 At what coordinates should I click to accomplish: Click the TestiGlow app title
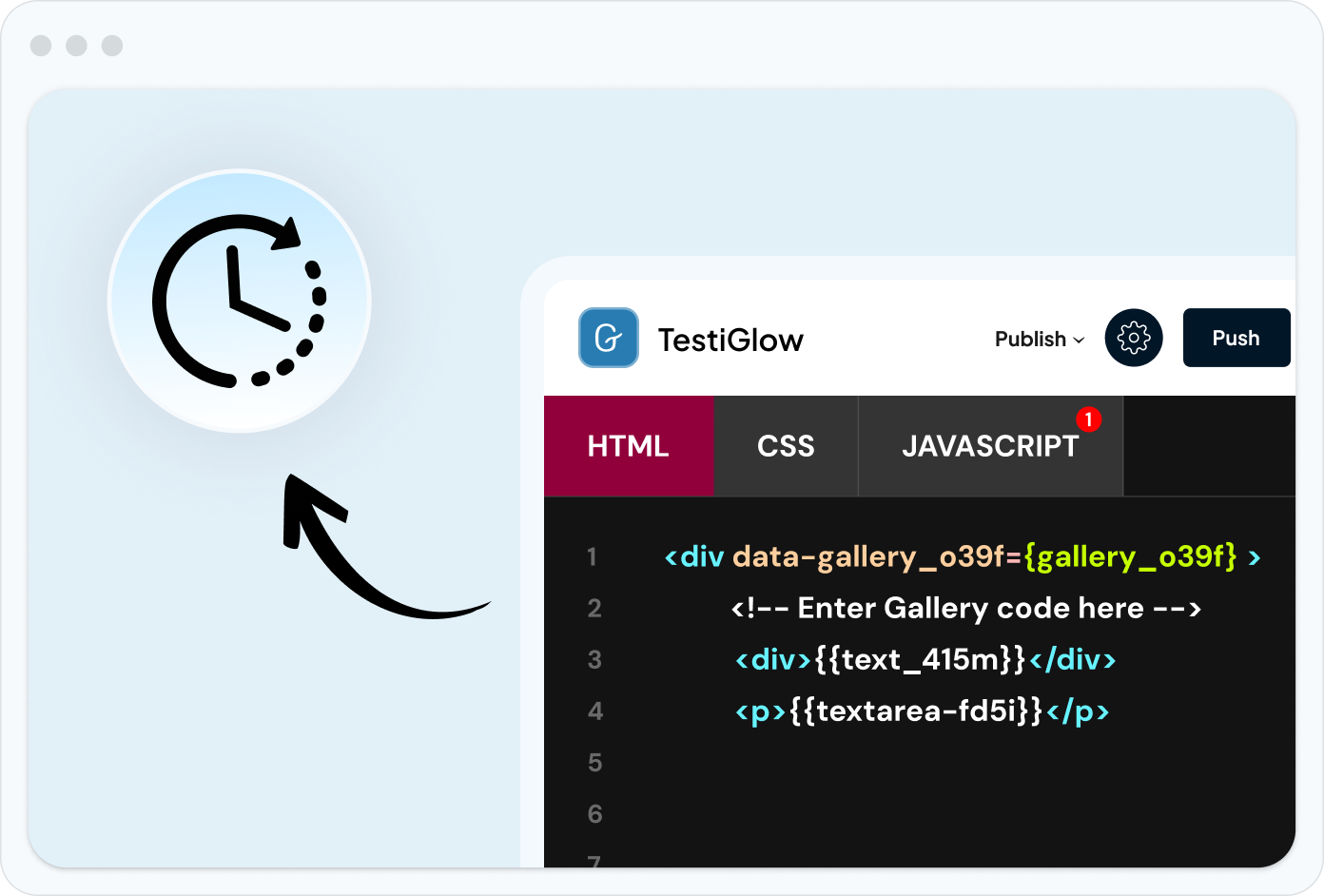click(x=730, y=340)
